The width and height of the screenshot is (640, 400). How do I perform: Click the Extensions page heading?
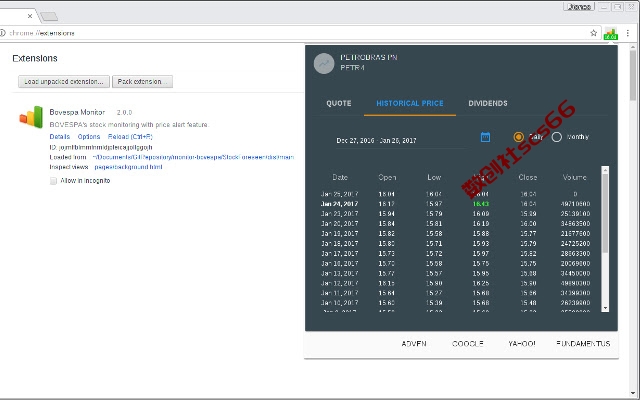tap(35, 58)
